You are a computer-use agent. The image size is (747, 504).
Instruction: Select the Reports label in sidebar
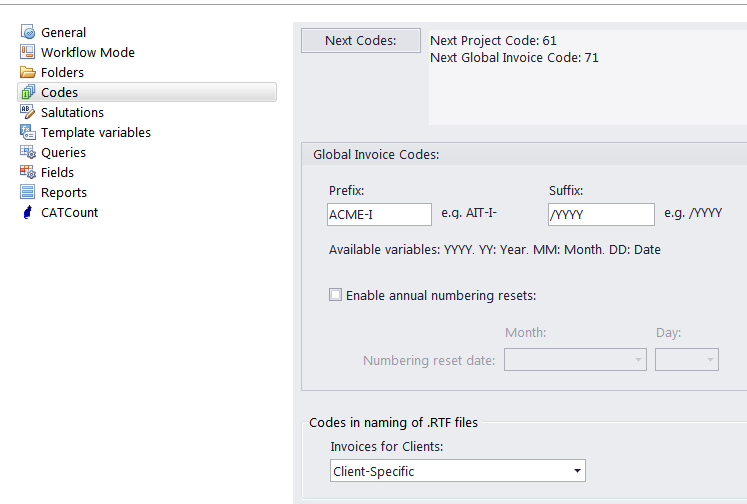pos(64,192)
